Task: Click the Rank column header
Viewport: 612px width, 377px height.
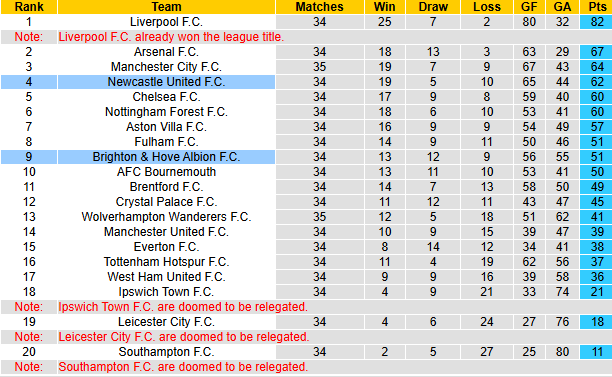Action: (x=29, y=7)
